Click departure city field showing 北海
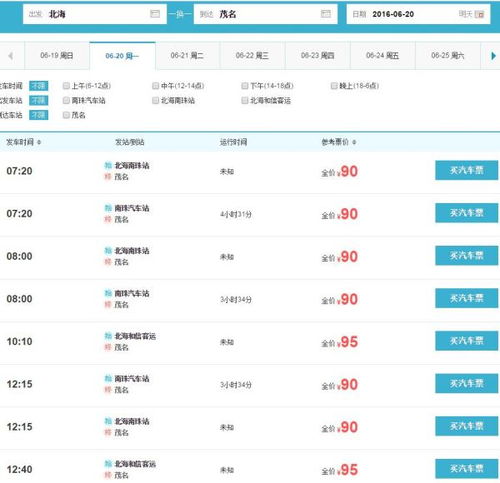Viewport: 500px width, 483px height. (x=95, y=14)
